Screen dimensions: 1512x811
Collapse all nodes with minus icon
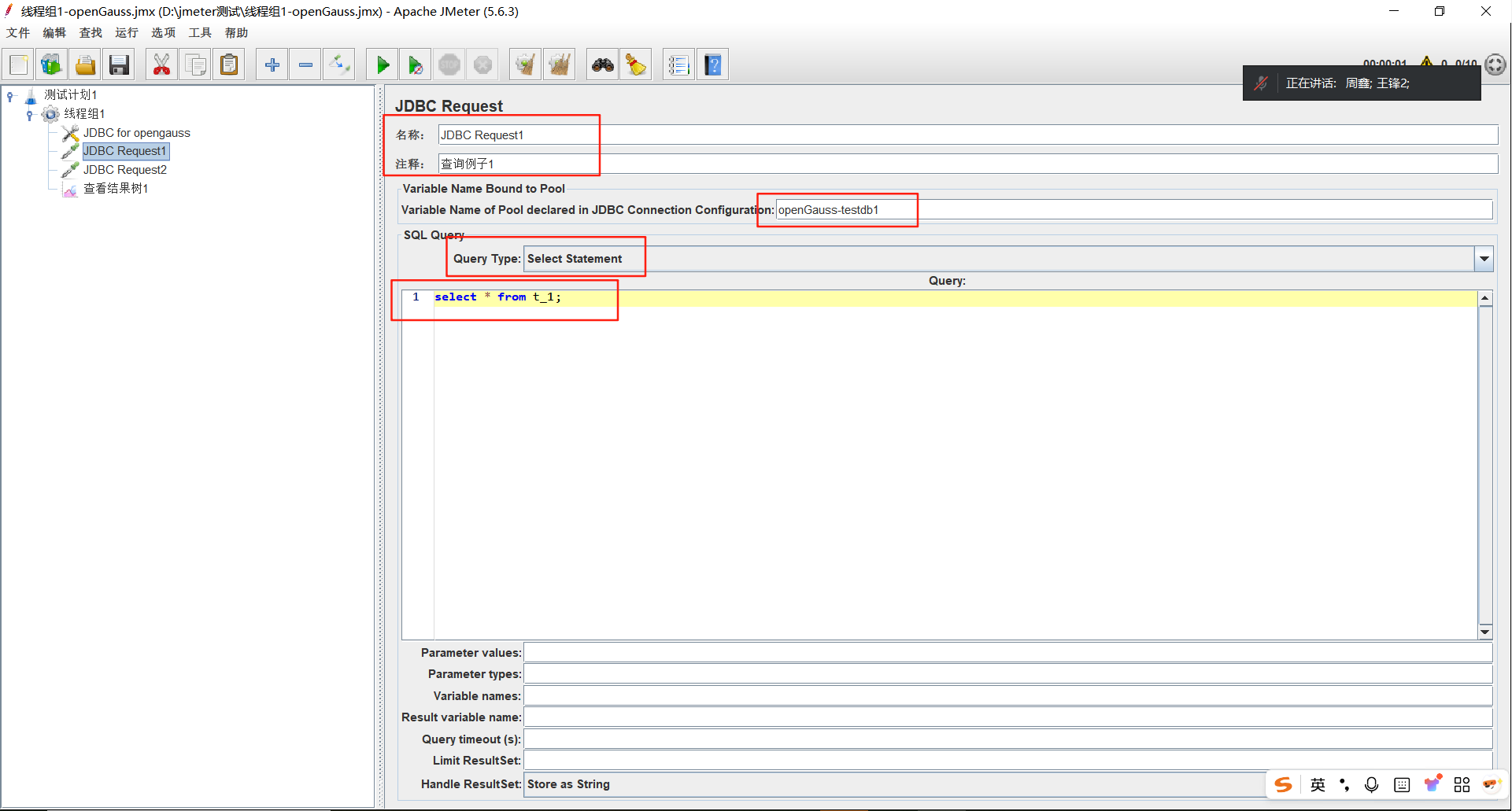click(305, 65)
